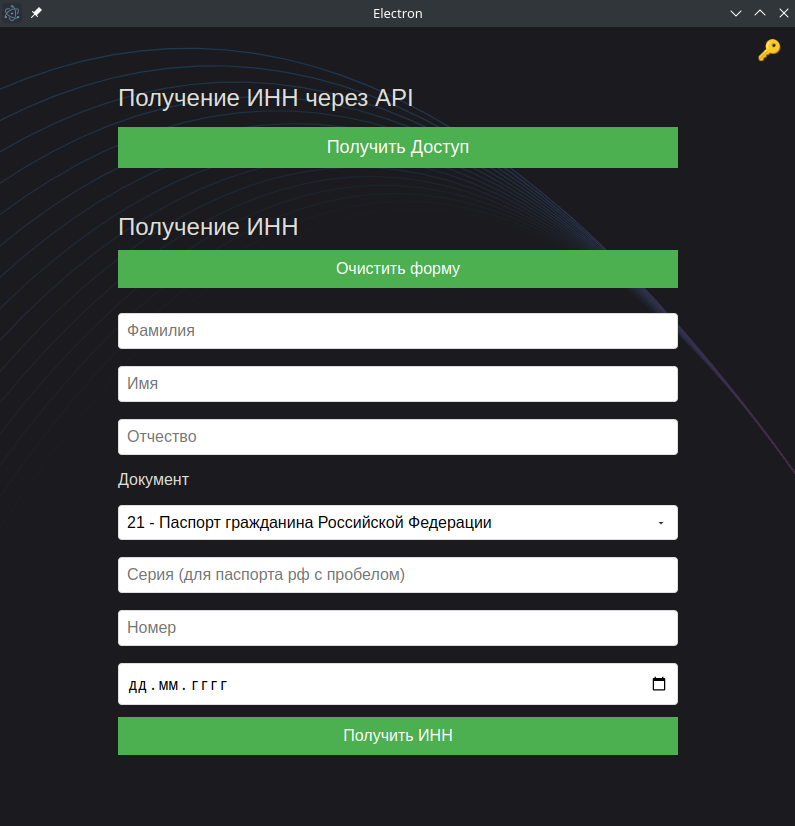Focus the Фамилия input field

coord(397,331)
